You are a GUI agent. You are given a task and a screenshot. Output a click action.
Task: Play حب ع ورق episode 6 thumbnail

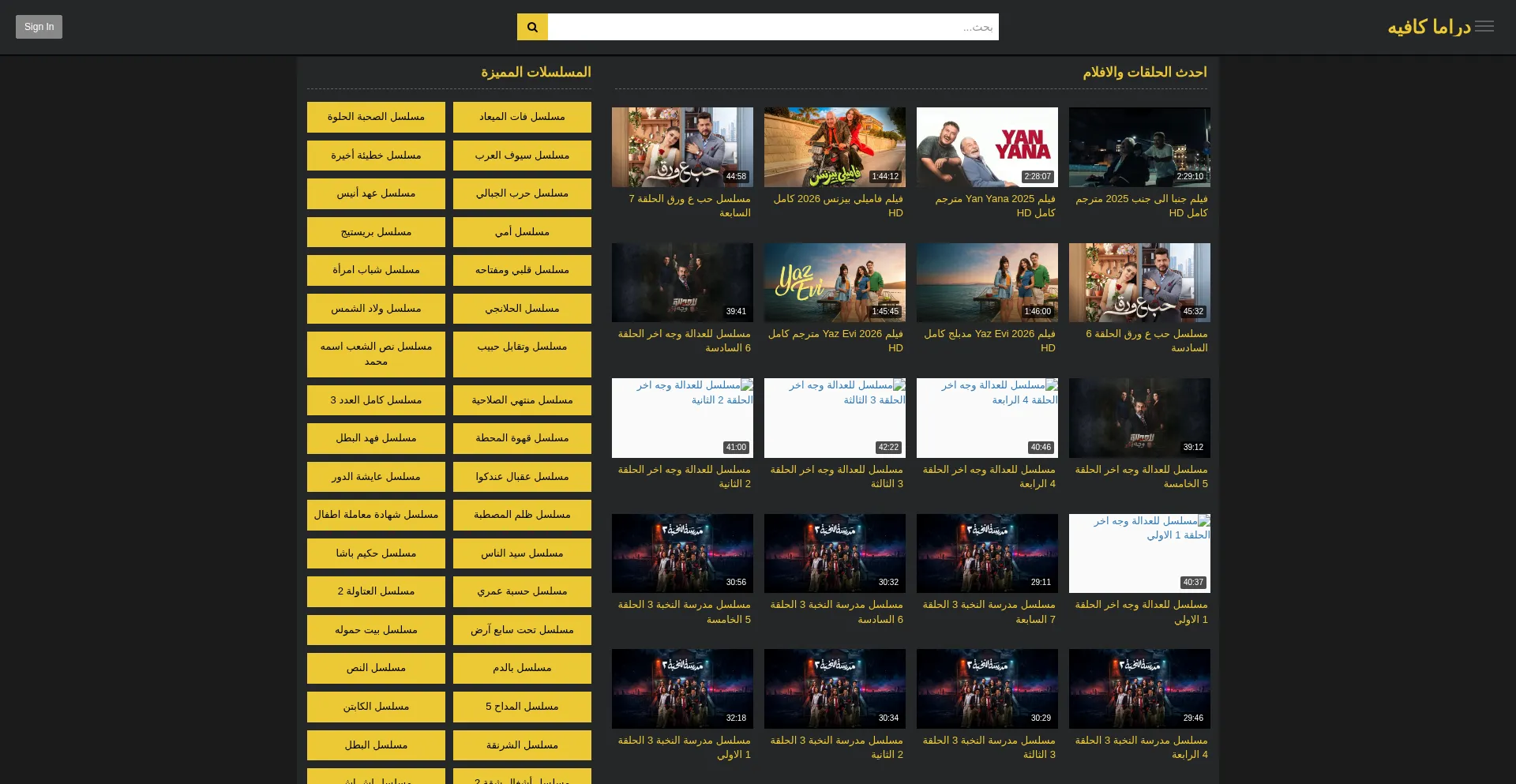1139,283
